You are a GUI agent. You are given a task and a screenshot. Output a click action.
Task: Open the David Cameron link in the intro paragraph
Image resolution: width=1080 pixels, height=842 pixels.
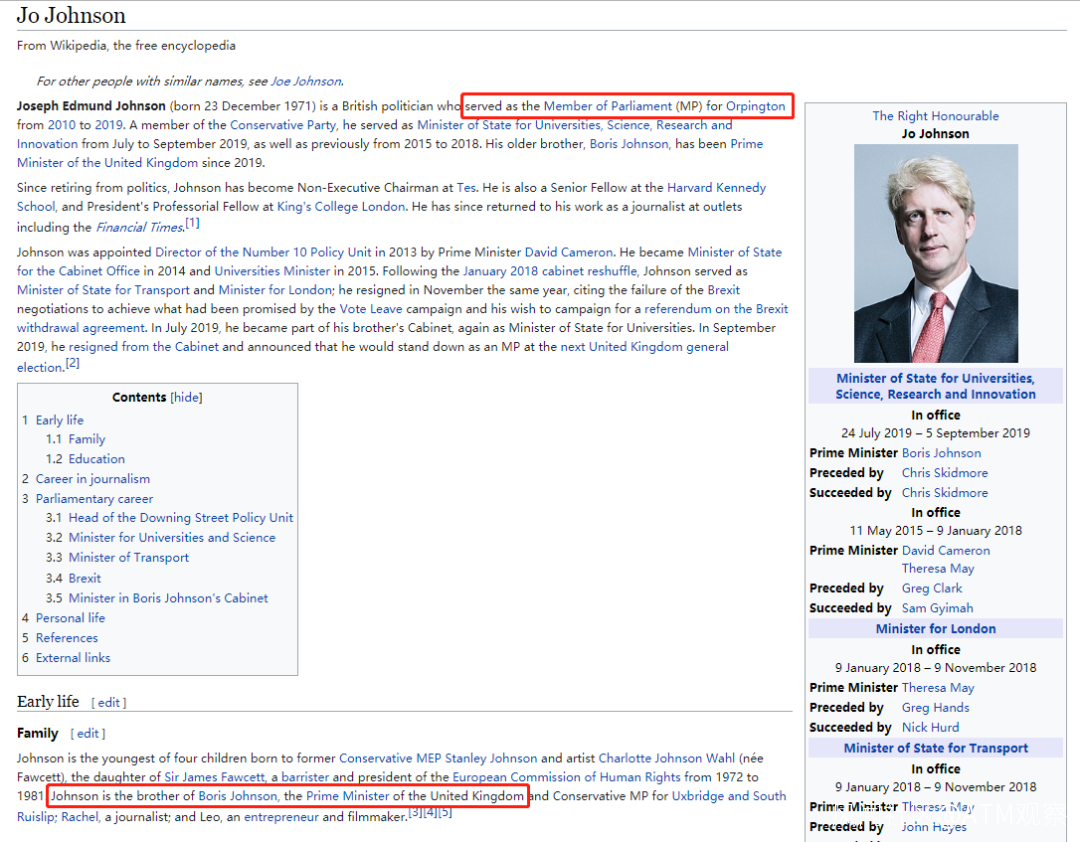point(568,252)
